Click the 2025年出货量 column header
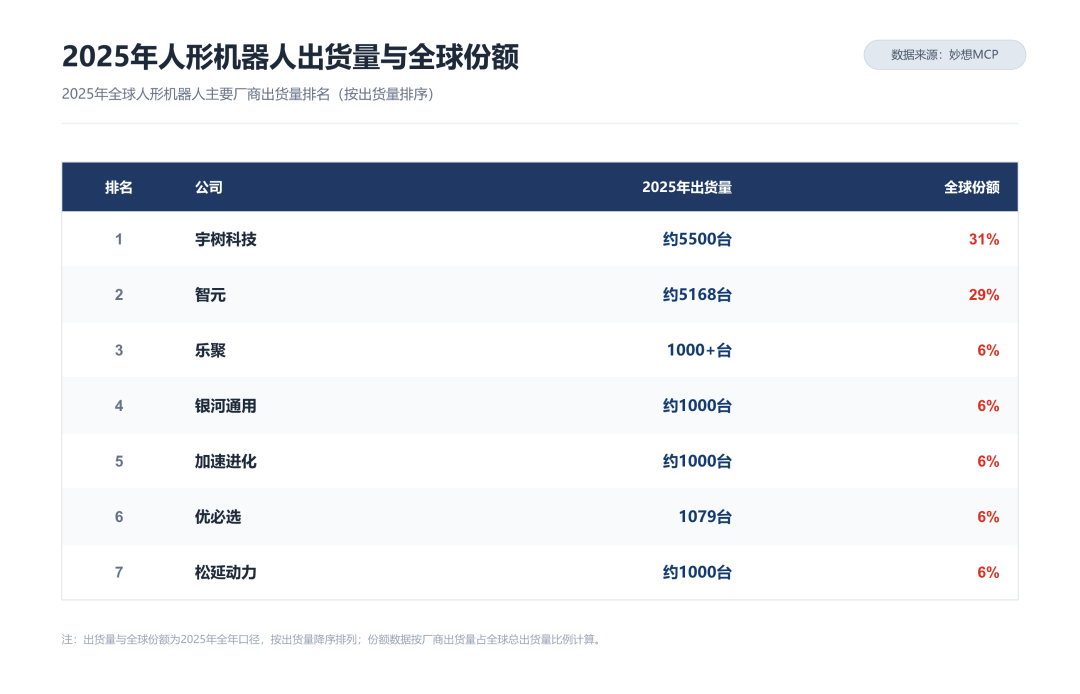 687,187
